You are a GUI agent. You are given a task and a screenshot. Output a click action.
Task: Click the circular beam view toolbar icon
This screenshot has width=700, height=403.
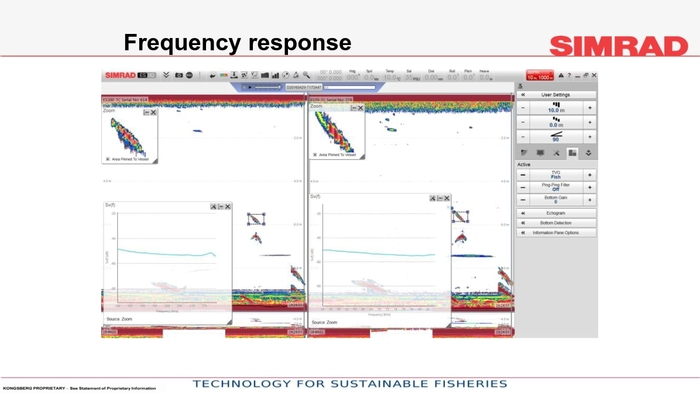click(x=286, y=75)
